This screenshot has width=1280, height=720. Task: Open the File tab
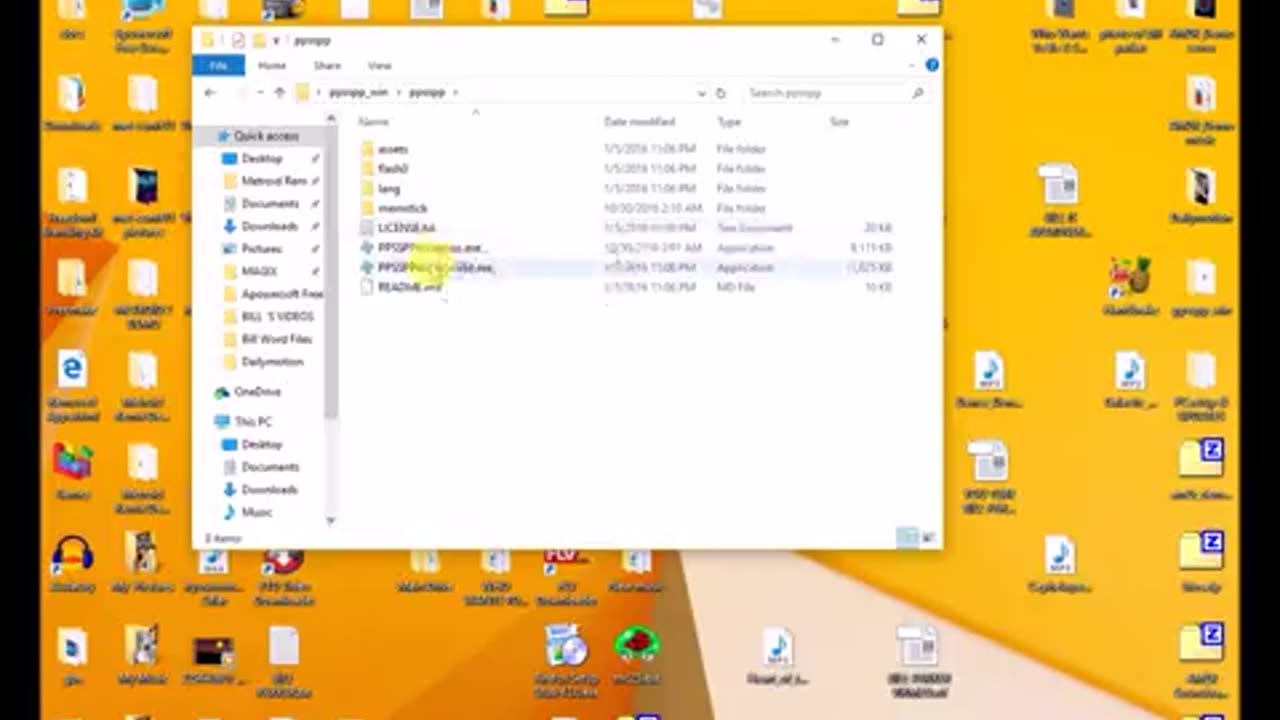coord(218,66)
